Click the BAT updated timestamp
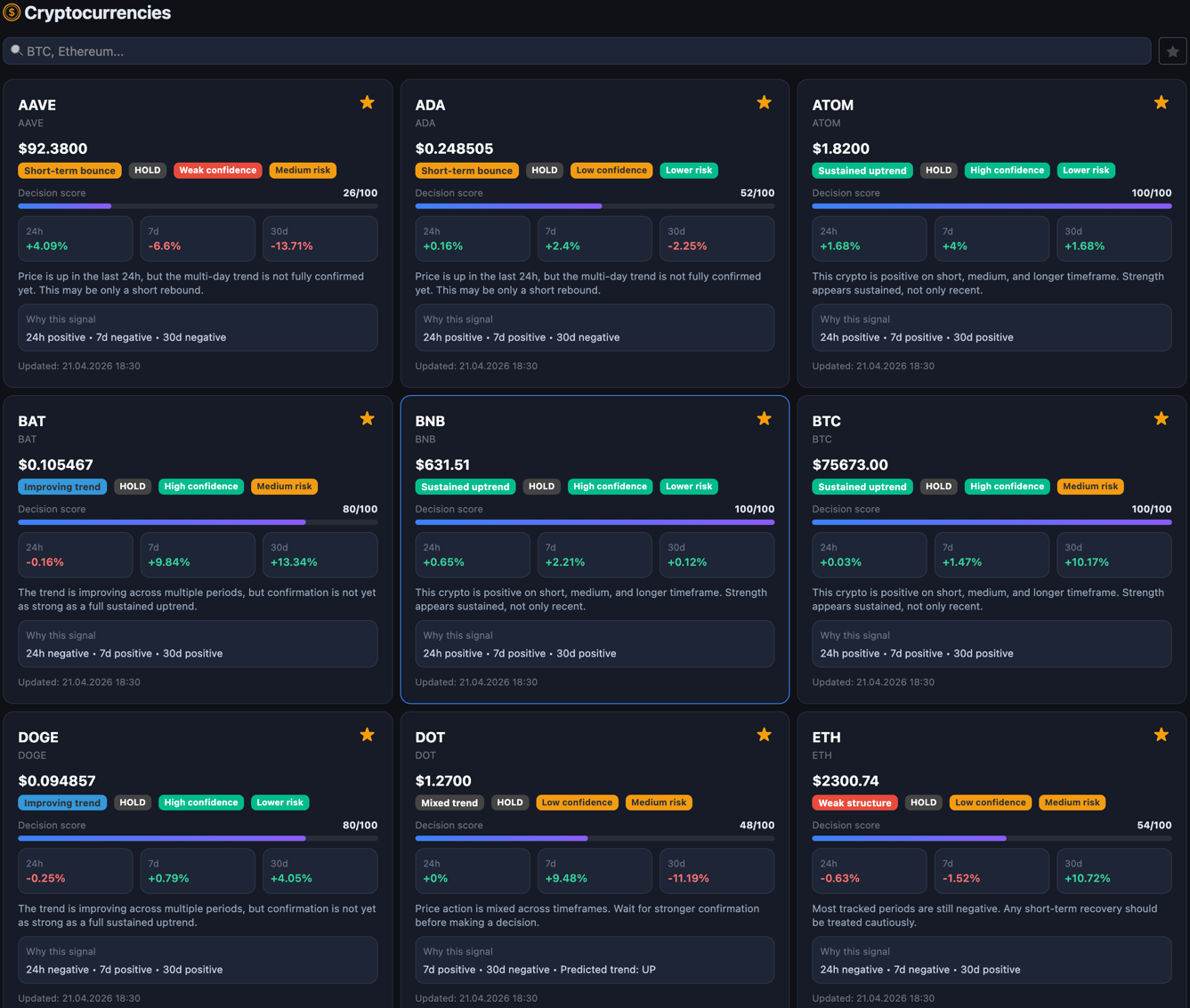This screenshot has width=1190, height=1008. tap(79, 682)
